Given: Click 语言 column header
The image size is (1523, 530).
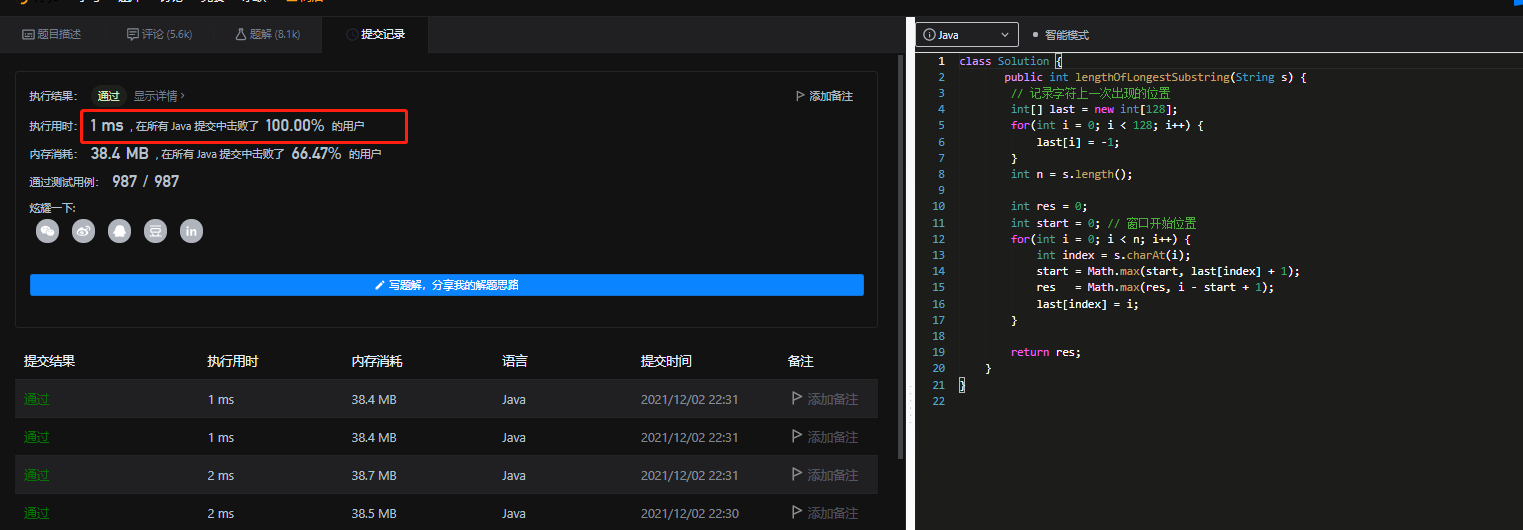Looking at the screenshot, I should coord(515,361).
